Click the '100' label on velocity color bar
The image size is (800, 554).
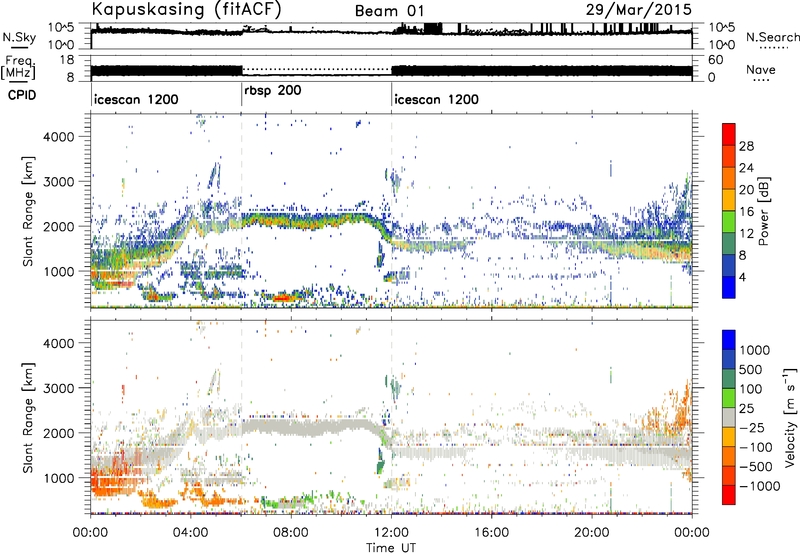[751, 389]
